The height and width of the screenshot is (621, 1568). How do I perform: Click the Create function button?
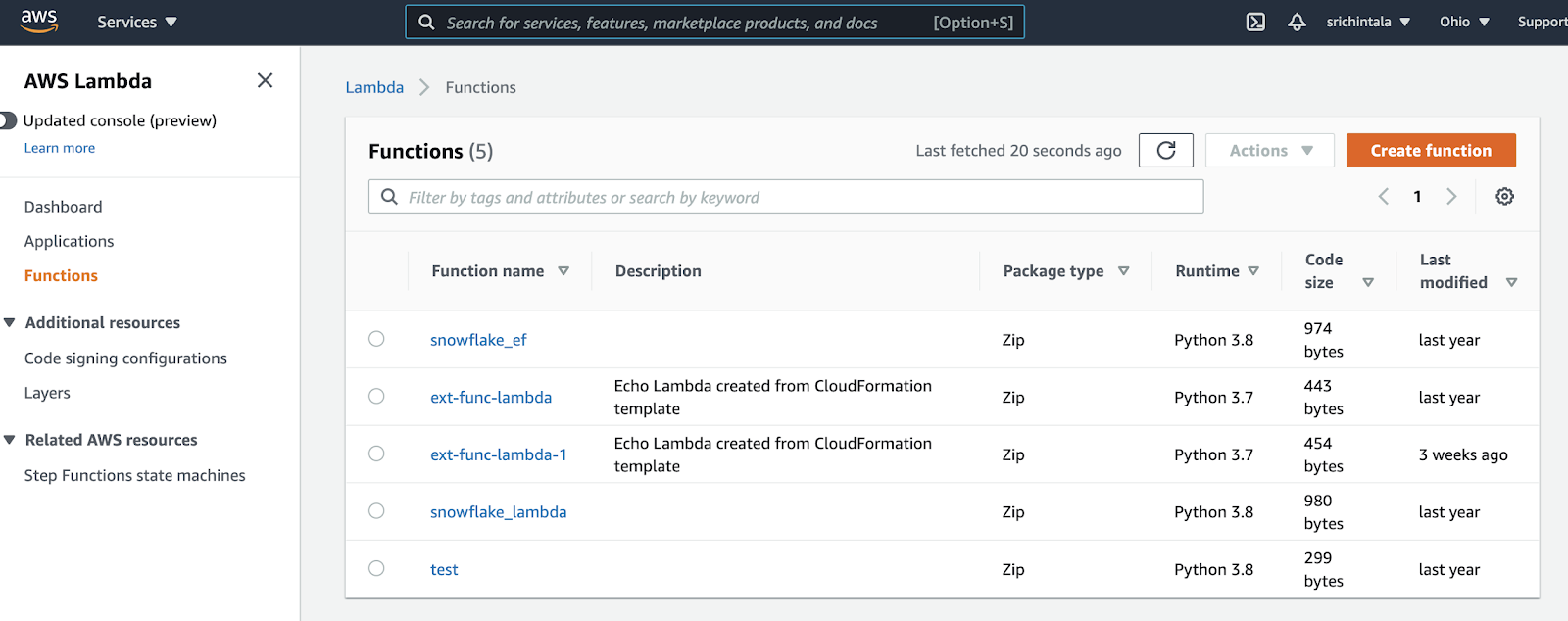coord(1430,151)
